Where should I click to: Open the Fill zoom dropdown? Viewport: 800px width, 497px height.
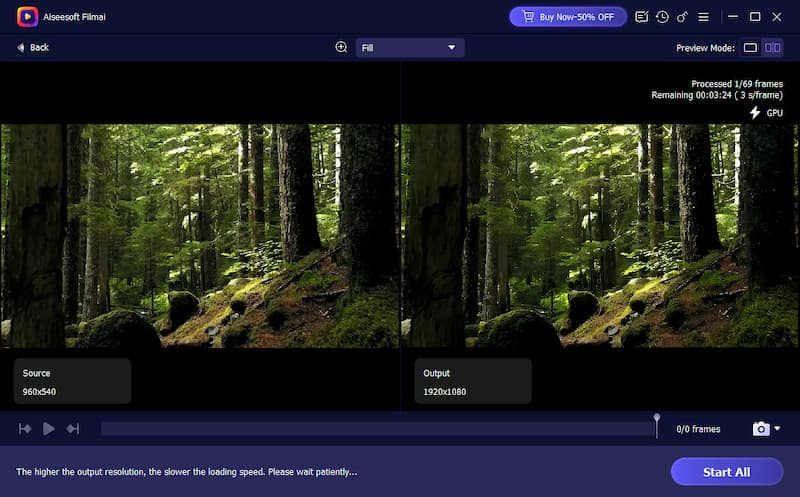(410, 48)
